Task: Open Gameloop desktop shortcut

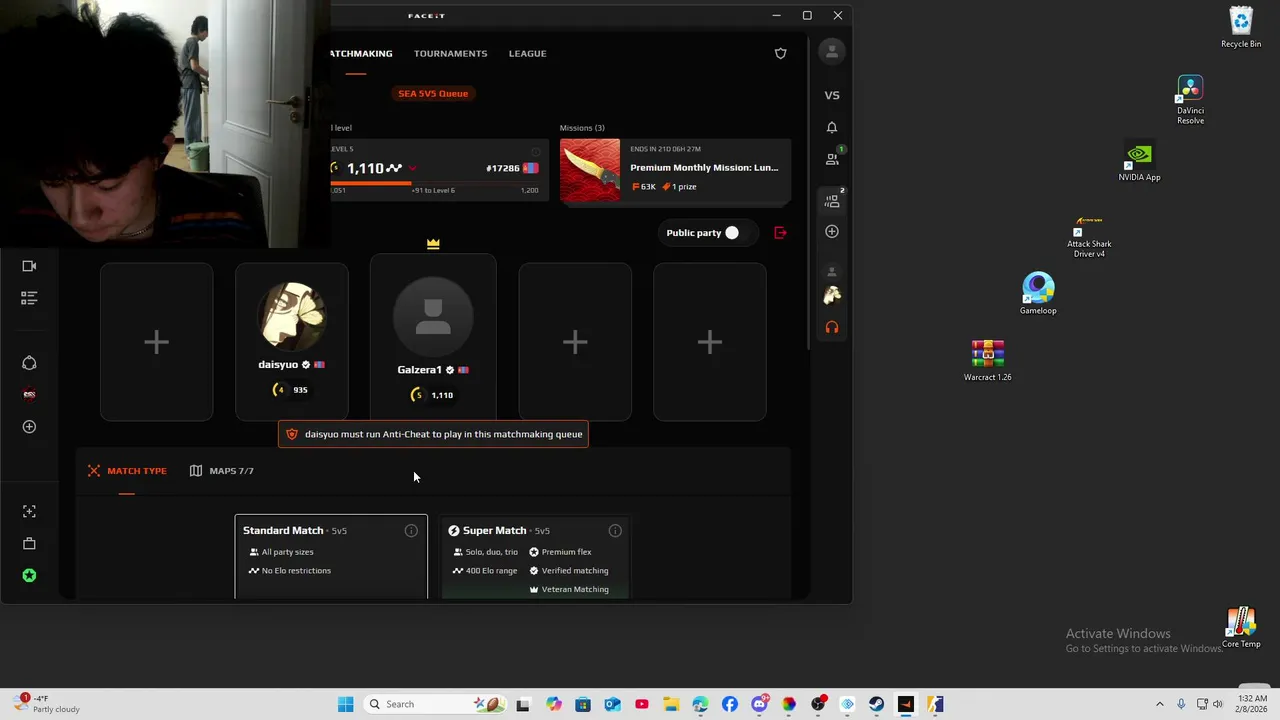Action: pyautogui.click(x=1038, y=294)
